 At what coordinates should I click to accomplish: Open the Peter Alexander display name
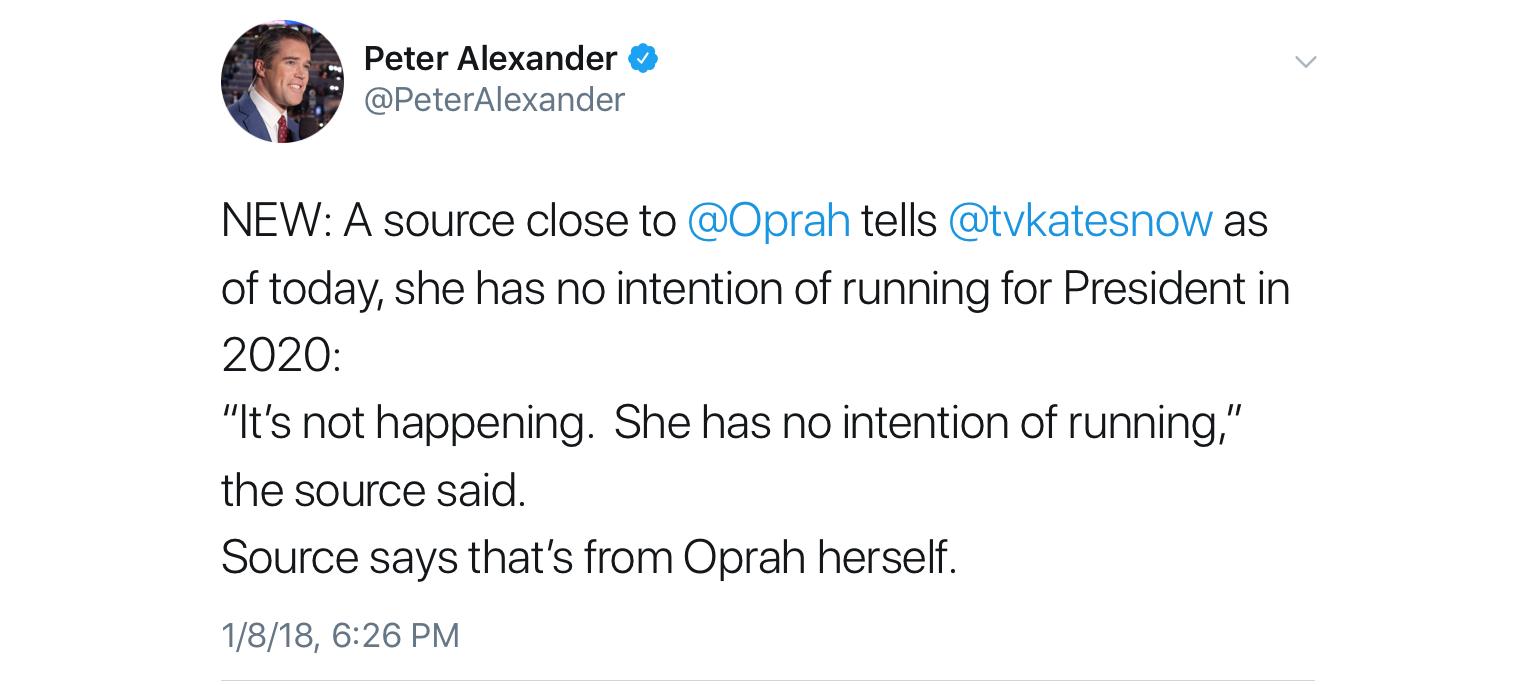point(490,59)
